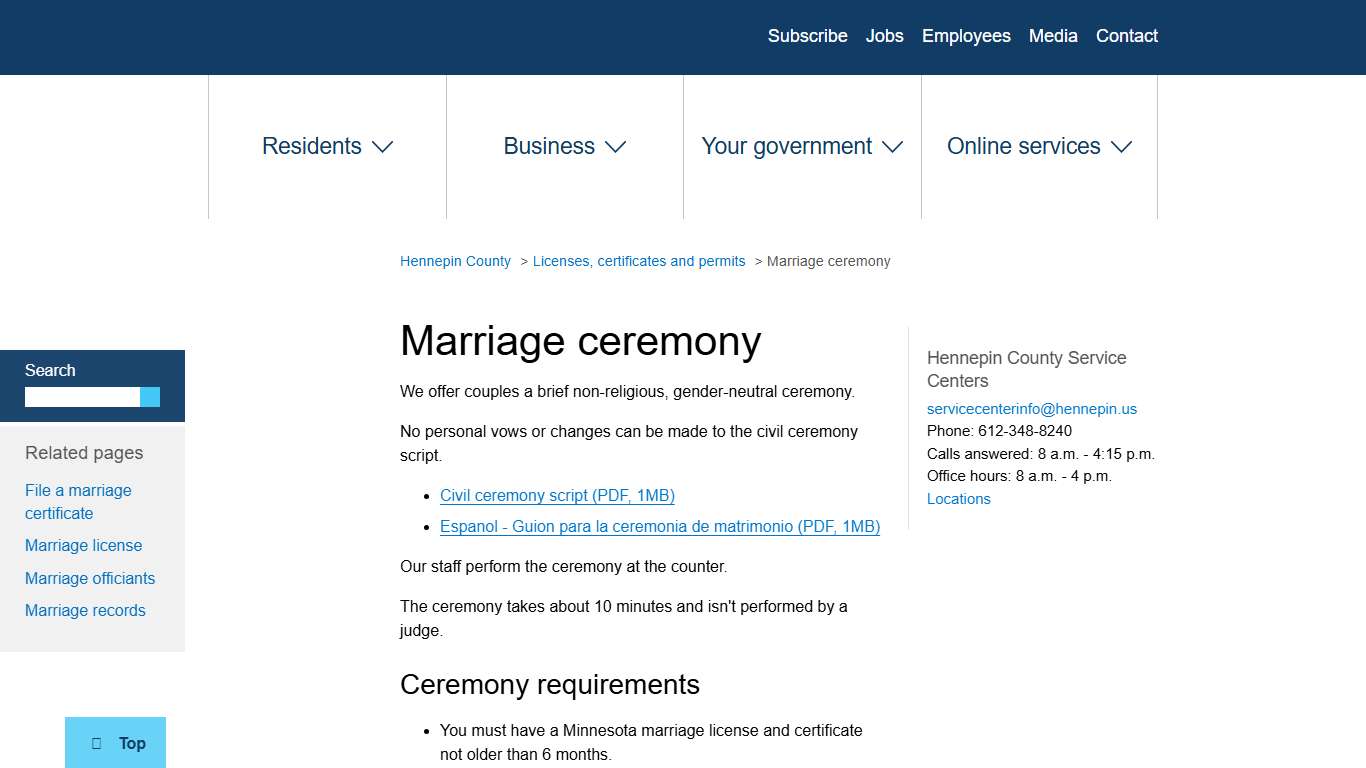Navigate to Hennepin County breadcrumb link
This screenshot has height=768, width=1366.
[x=455, y=261]
